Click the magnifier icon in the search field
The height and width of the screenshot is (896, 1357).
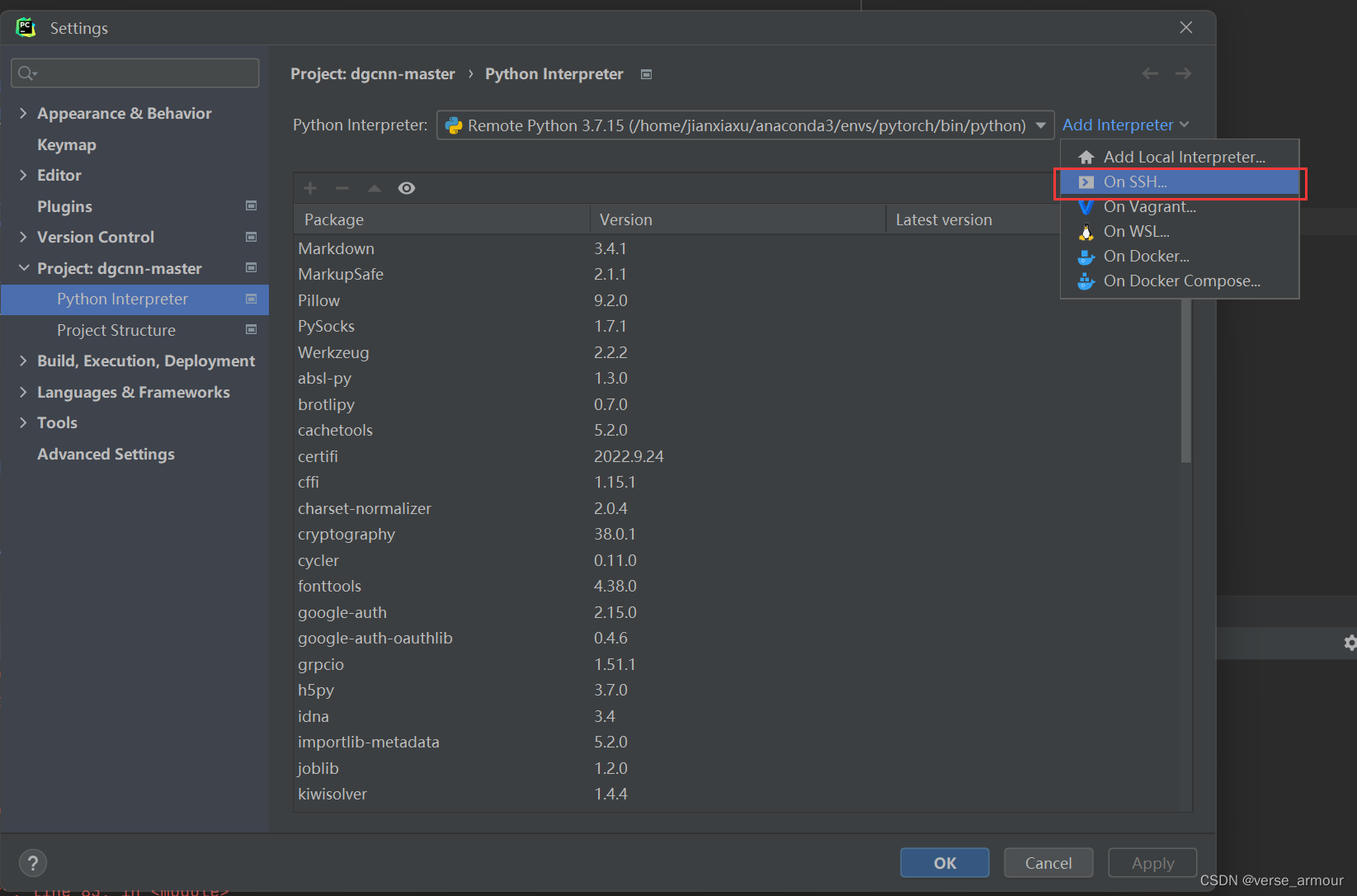(x=26, y=73)
